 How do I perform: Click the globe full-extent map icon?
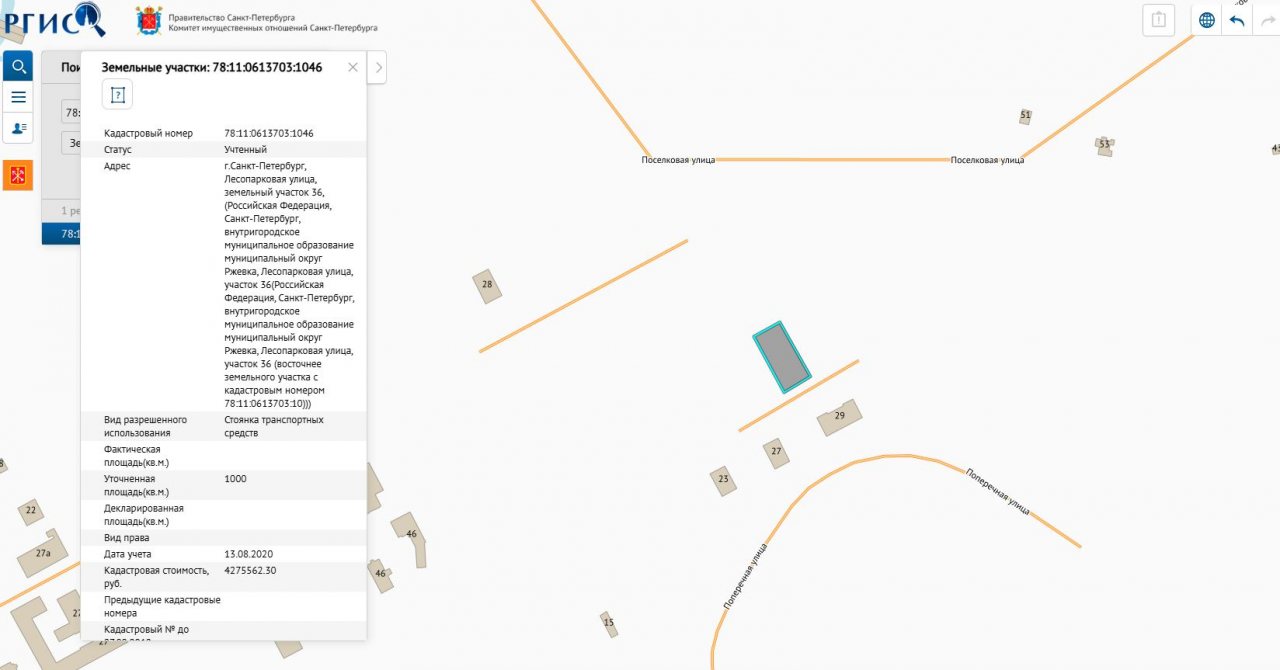click(x=1207, y=20)
